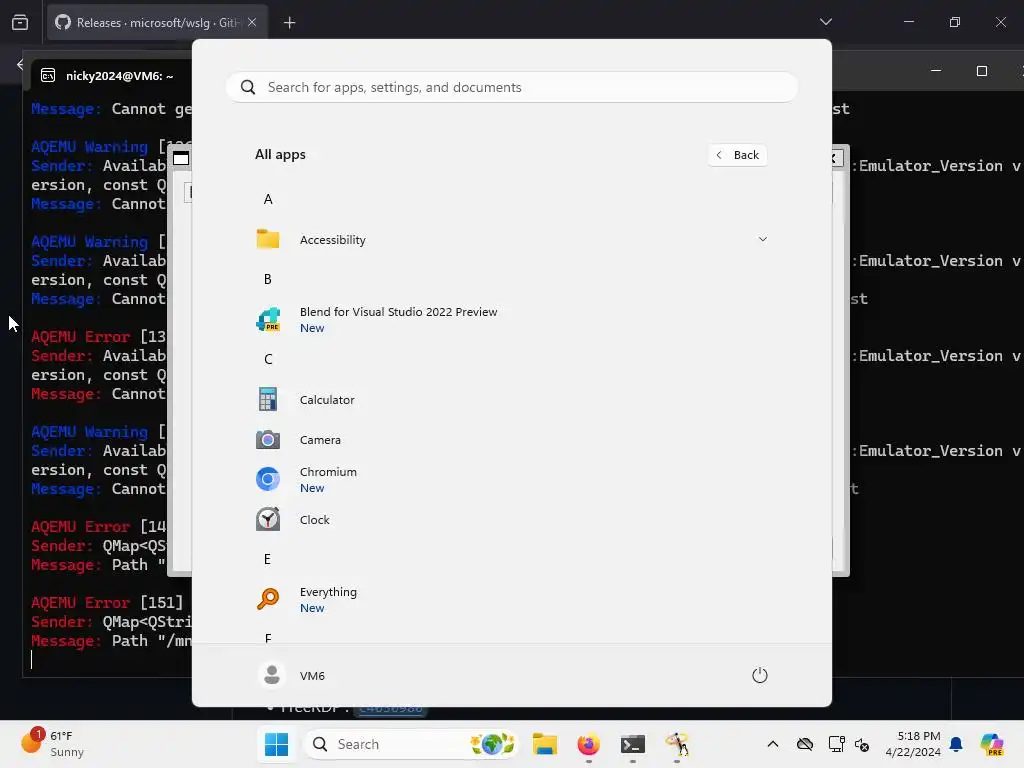1024x768 pixels.
Task: Click the cloud sync tray icon
Action: click(805, 744)
